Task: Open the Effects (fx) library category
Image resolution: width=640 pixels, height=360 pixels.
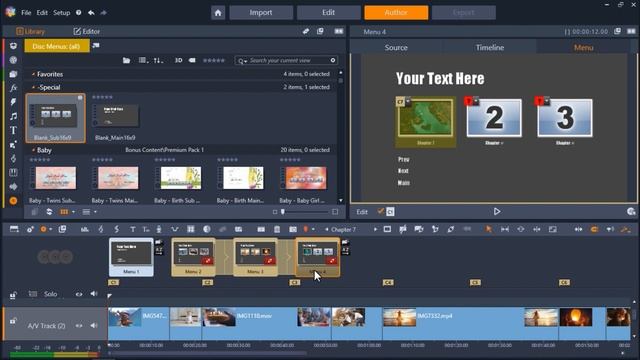Action: point(13,88)
